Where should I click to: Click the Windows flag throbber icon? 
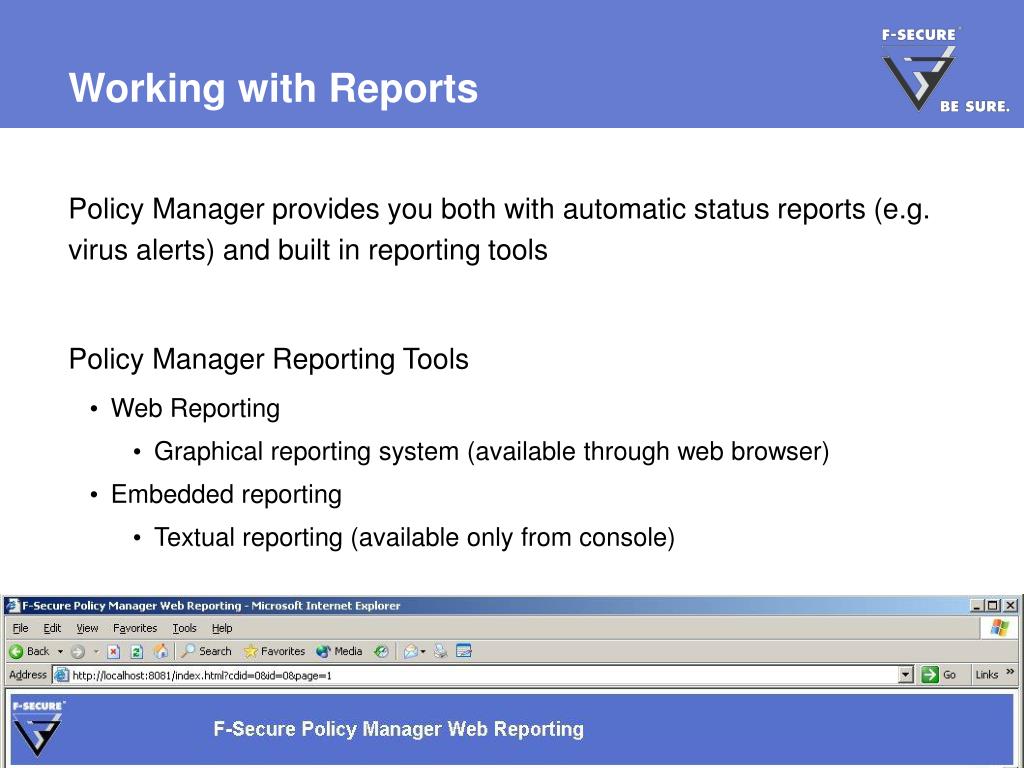[x=999, y=628]
